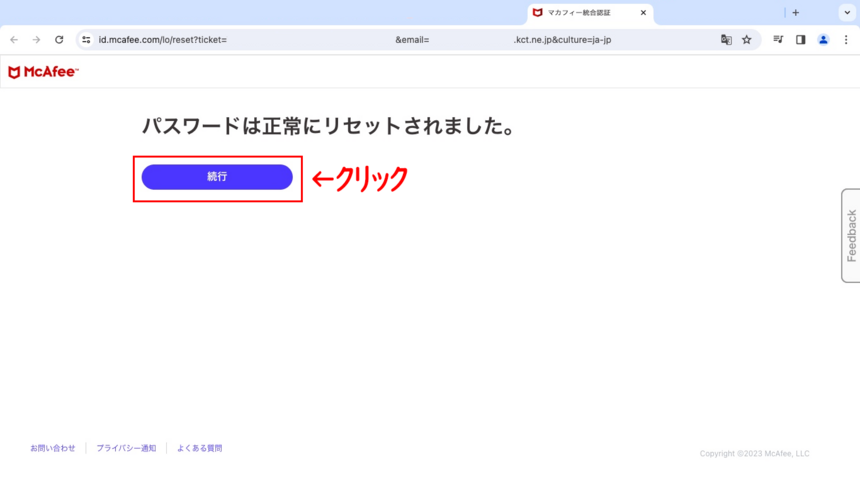Open the プライバシー通知 footer link
The image size is (860, 484).
pyautogui.click(x=126, y=448)
